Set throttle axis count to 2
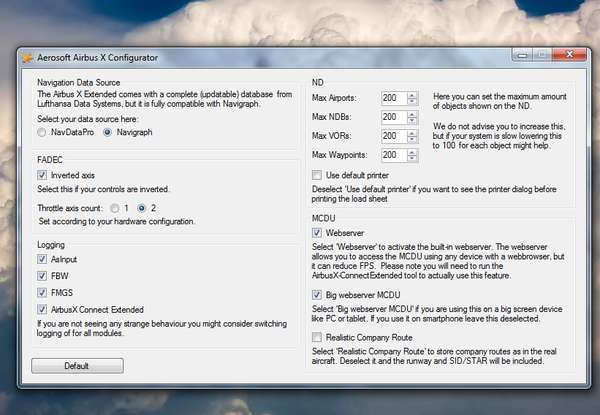The height and width of the screenshot is (415, 600). pos(142,207)
